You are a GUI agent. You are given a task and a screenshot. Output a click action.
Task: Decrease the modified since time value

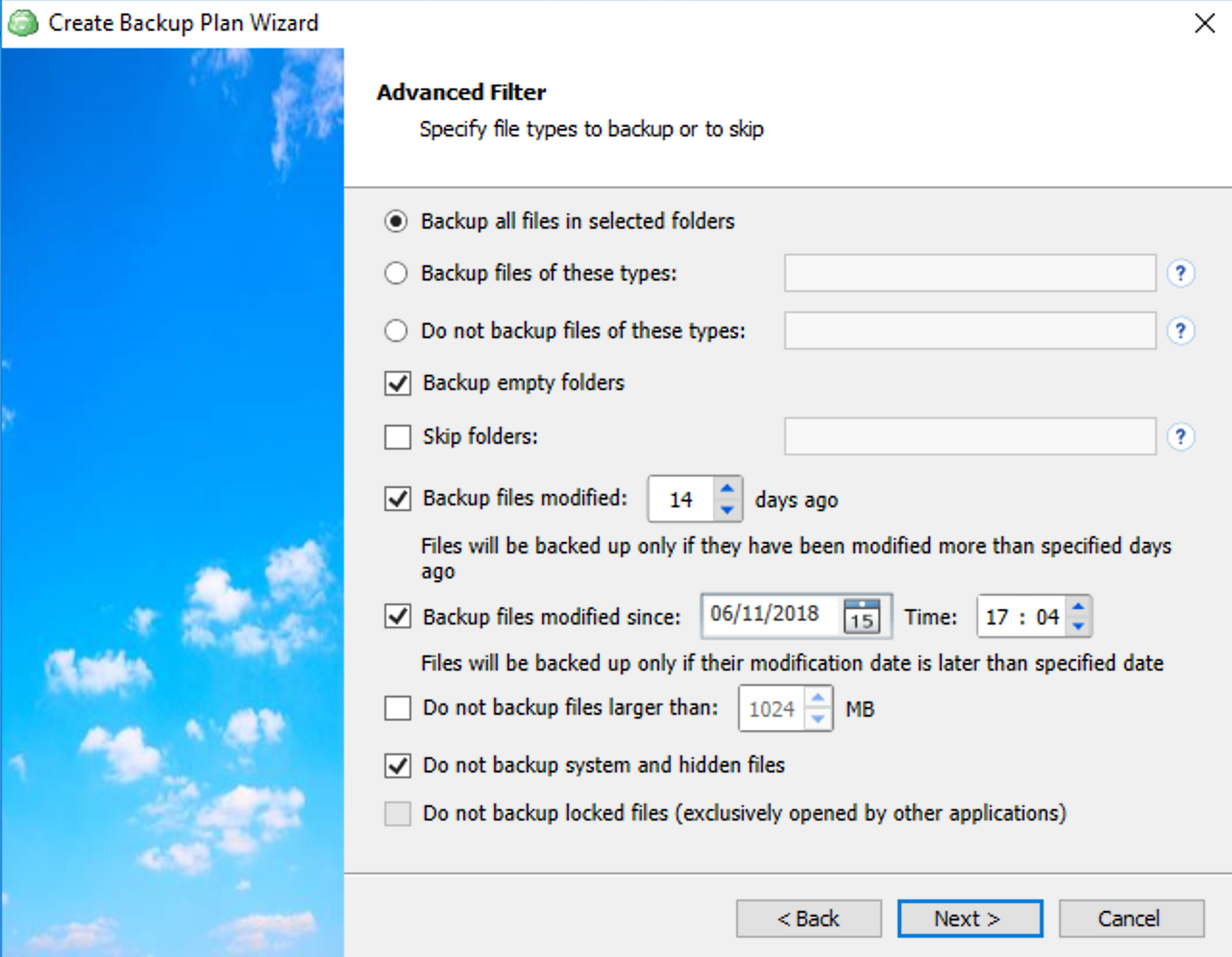pyautogui.click(x=1078, y=626)
